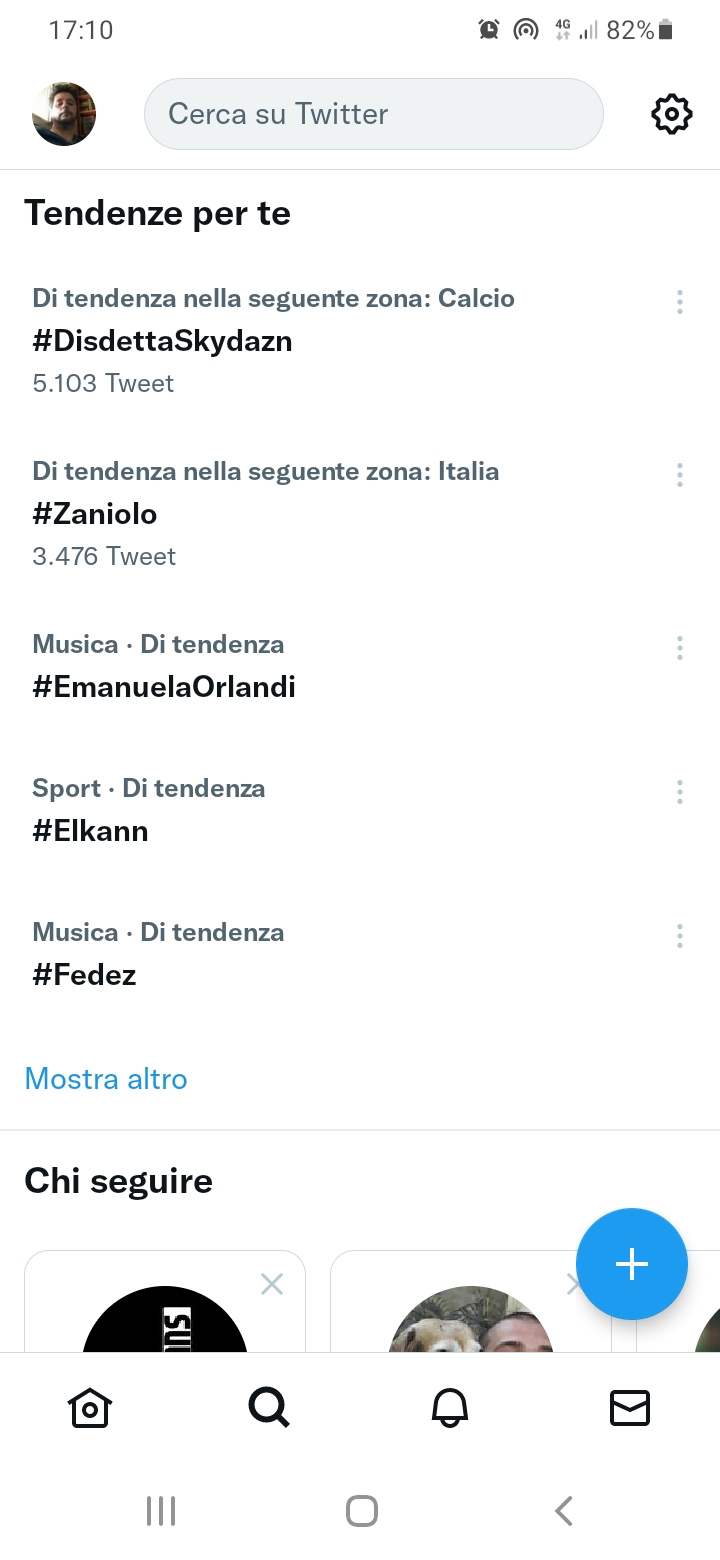The width and height of the screenshot is (720, 1560).
Task: Open options menu for #Elkann trend
Action: click(x=680, y=792)
